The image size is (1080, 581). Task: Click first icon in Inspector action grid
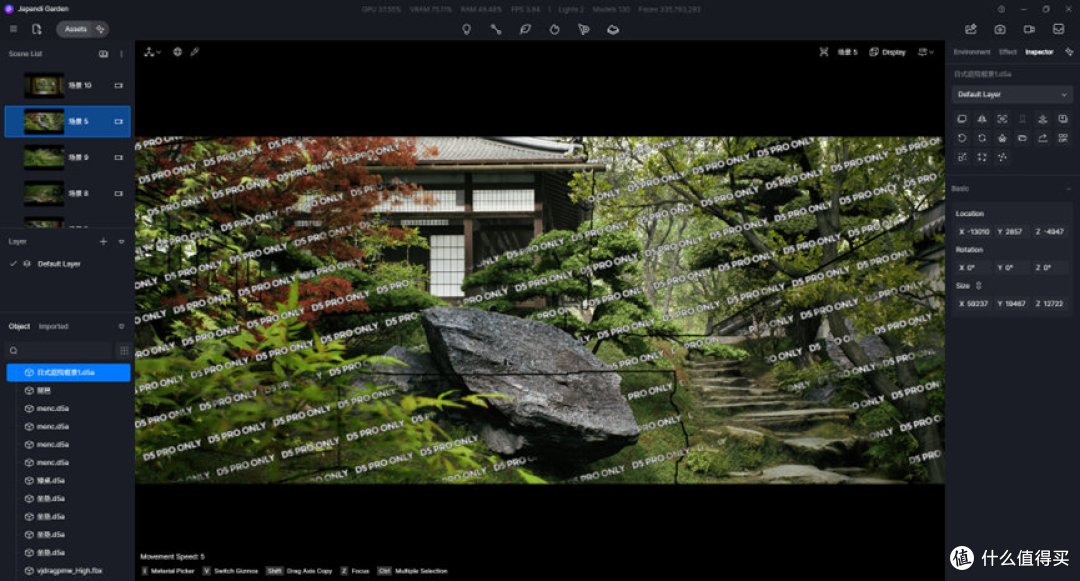coord(962,119)
